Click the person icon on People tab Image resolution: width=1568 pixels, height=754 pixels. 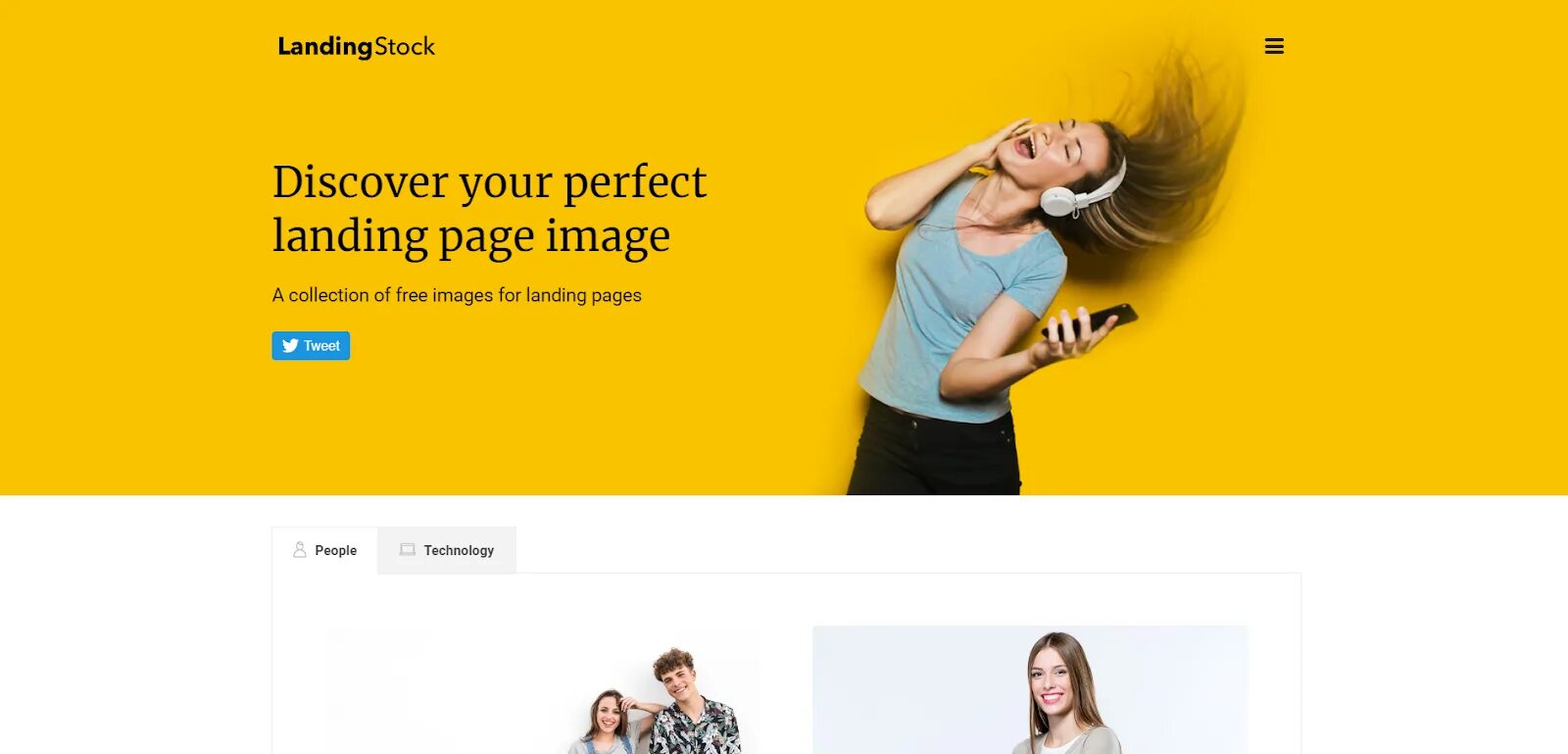point(300,550)
